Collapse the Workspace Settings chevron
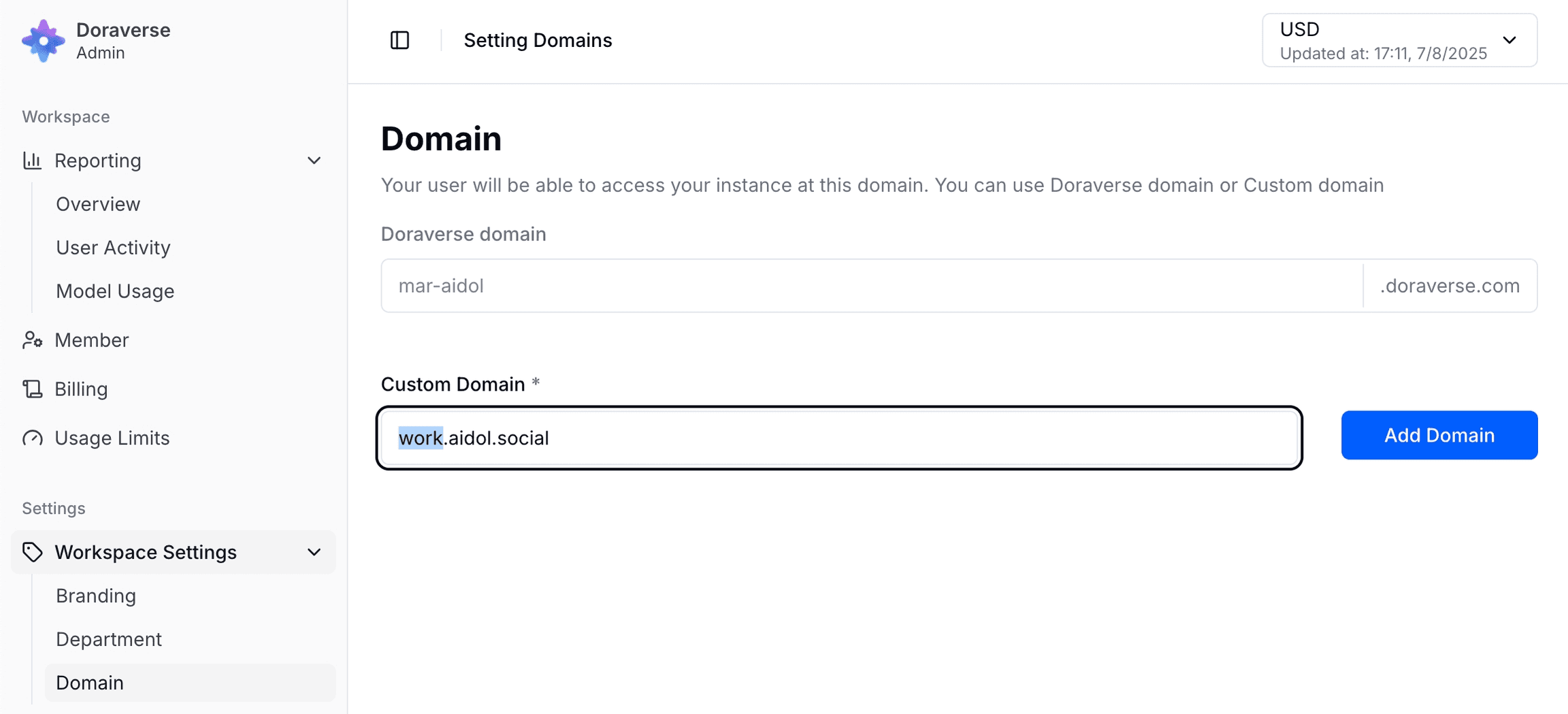 click(314, 552)
